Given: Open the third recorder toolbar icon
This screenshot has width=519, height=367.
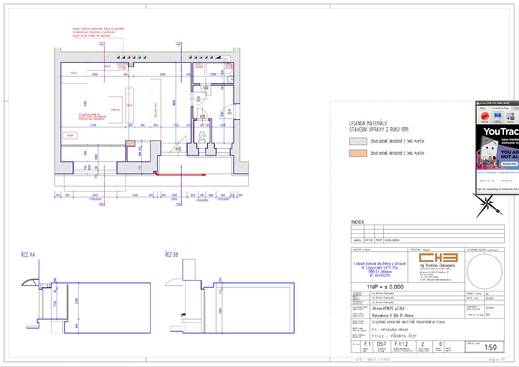Looking at the screenshot, I should pyautogui.click(x=510, y=117).
